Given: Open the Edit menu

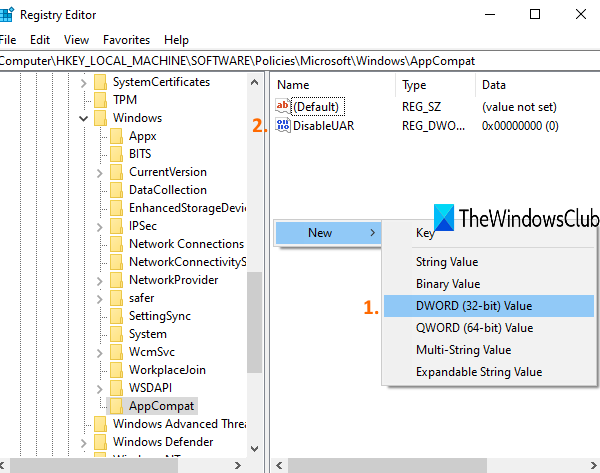Looking at the screenshot, I should pos(40,40).
